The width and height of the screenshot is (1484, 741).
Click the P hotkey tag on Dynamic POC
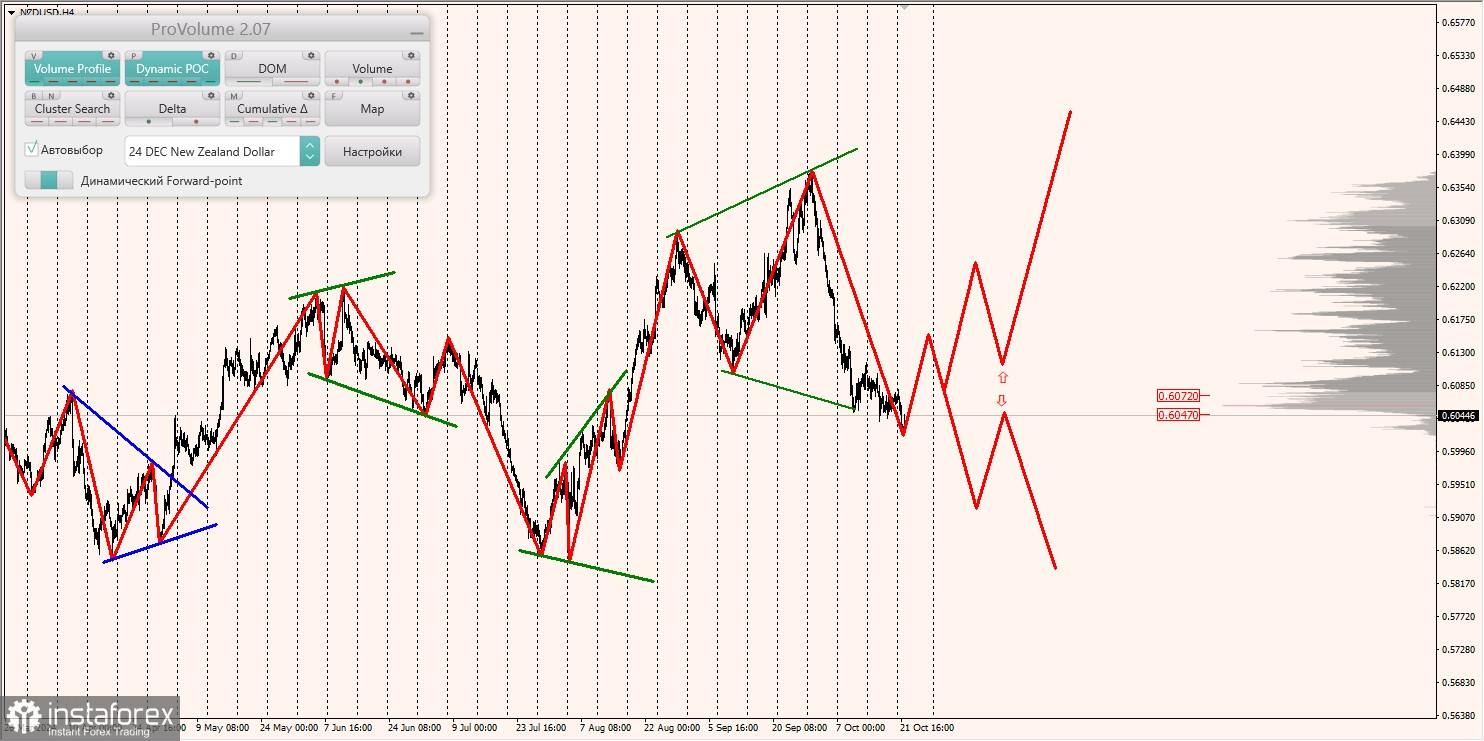tap(135, 56)
